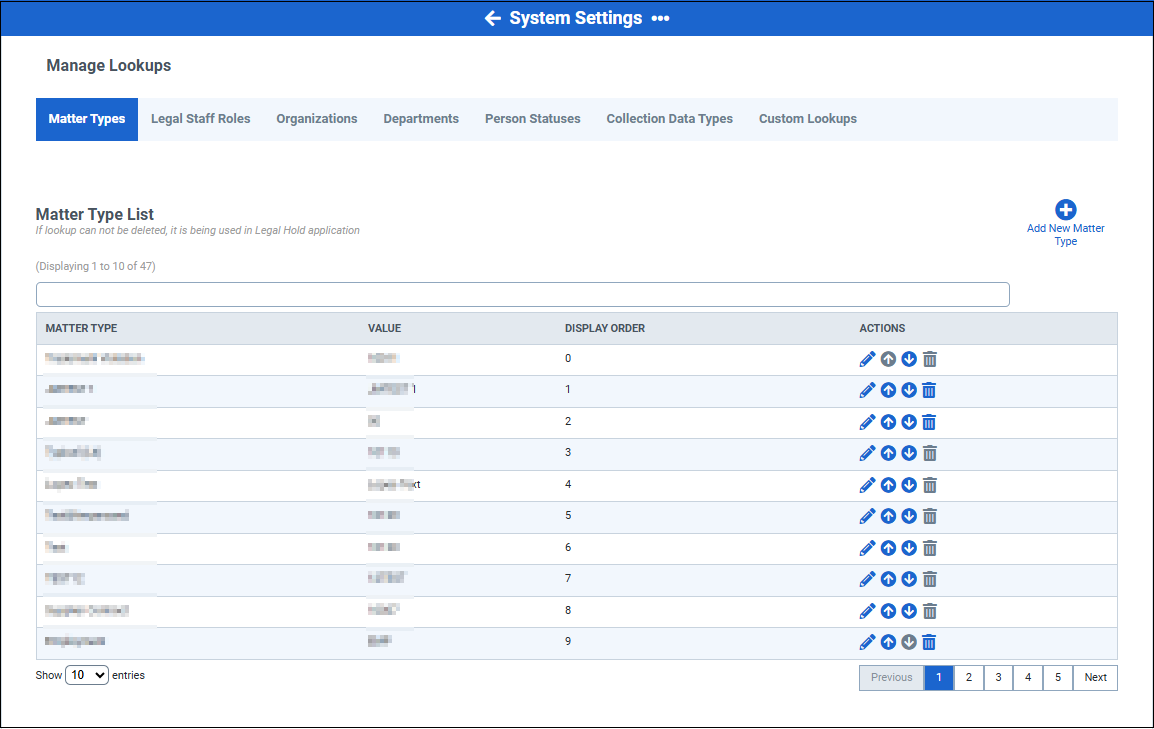Viewport: 1154px width, 729px height.
Task: Move up the row with display order 8
Action: tap(888, 611)
